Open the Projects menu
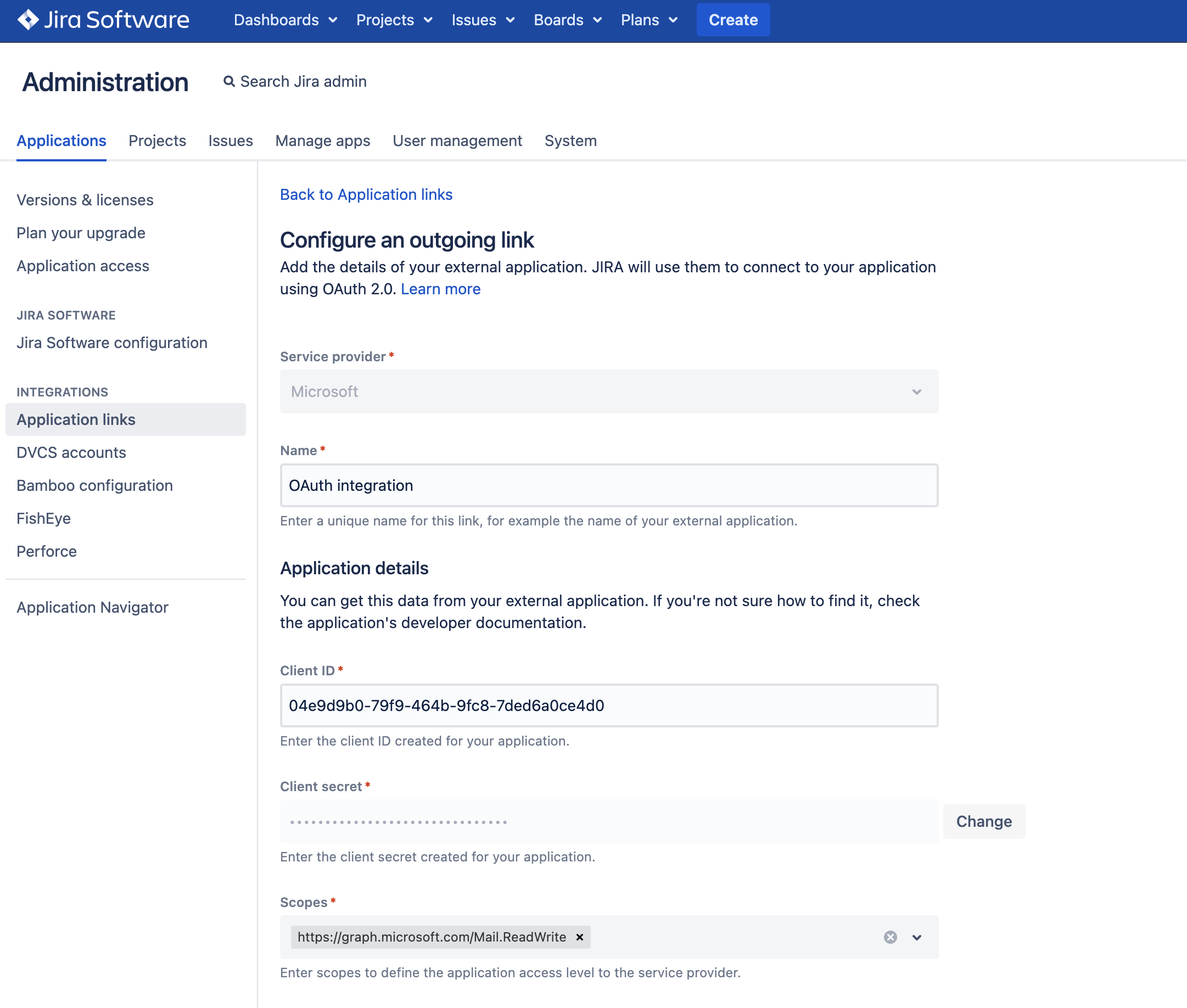Screen dimensions: 1187x1008 393,20
